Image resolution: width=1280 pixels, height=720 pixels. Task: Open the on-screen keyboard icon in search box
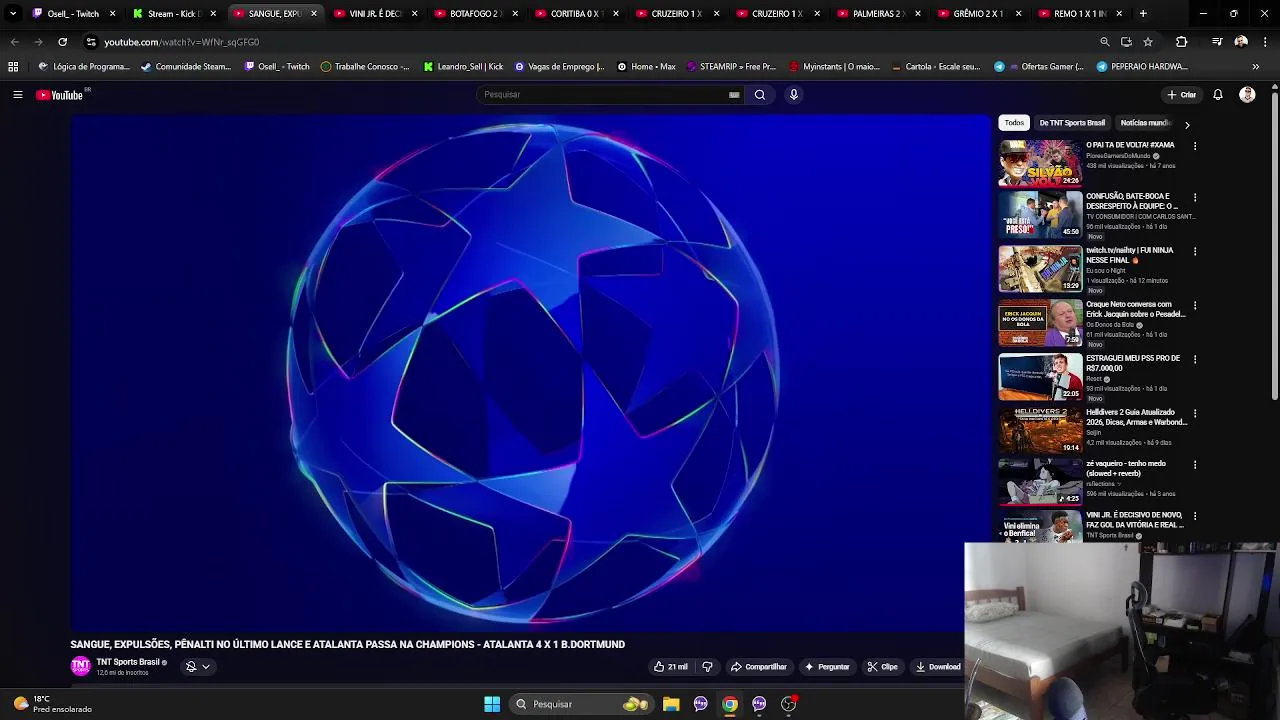(x=734, y=95)
